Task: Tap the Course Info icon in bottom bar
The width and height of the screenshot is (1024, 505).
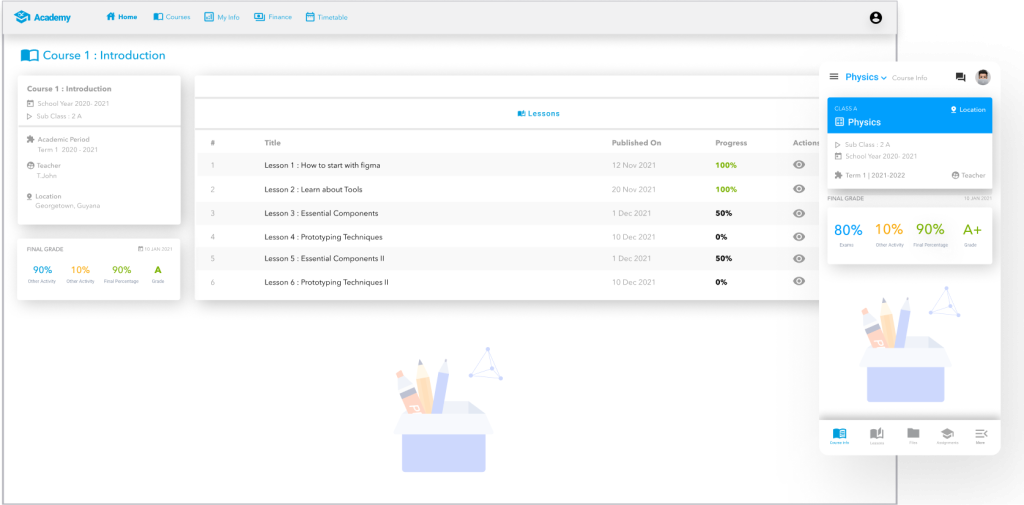Action: coord(839,434)
